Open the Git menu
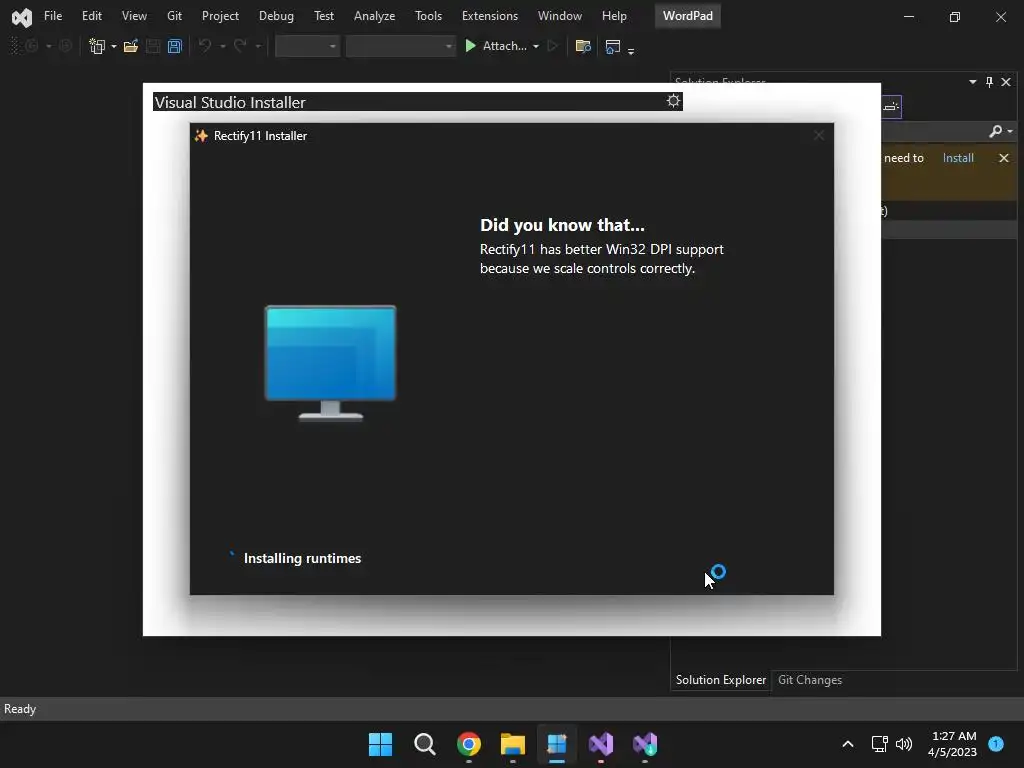Viewport: 1024px width, 768px height. 174,16
